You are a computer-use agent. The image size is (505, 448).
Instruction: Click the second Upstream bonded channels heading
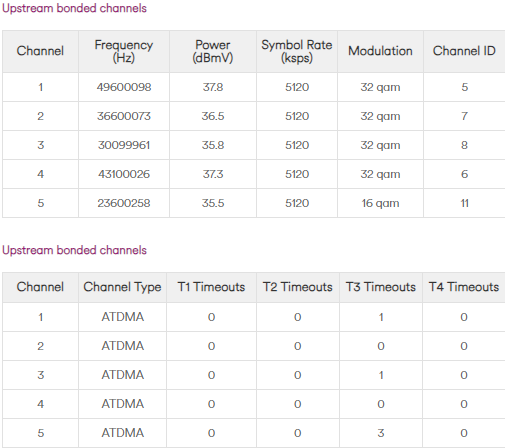tap(74, 250)
